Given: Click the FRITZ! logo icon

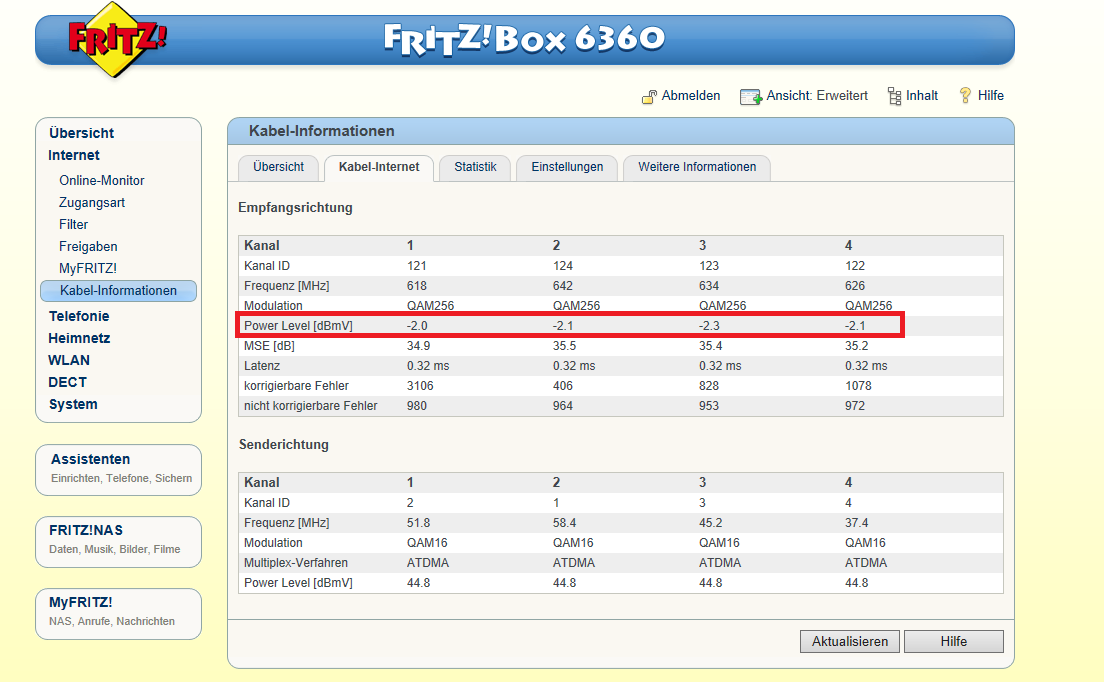Looking at the screenshot, I should pyautogui.click(x=116, y=39).
